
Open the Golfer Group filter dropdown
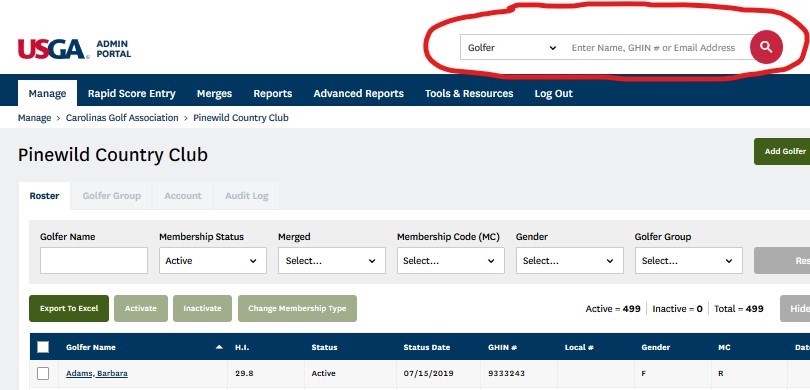click(689, 261)
